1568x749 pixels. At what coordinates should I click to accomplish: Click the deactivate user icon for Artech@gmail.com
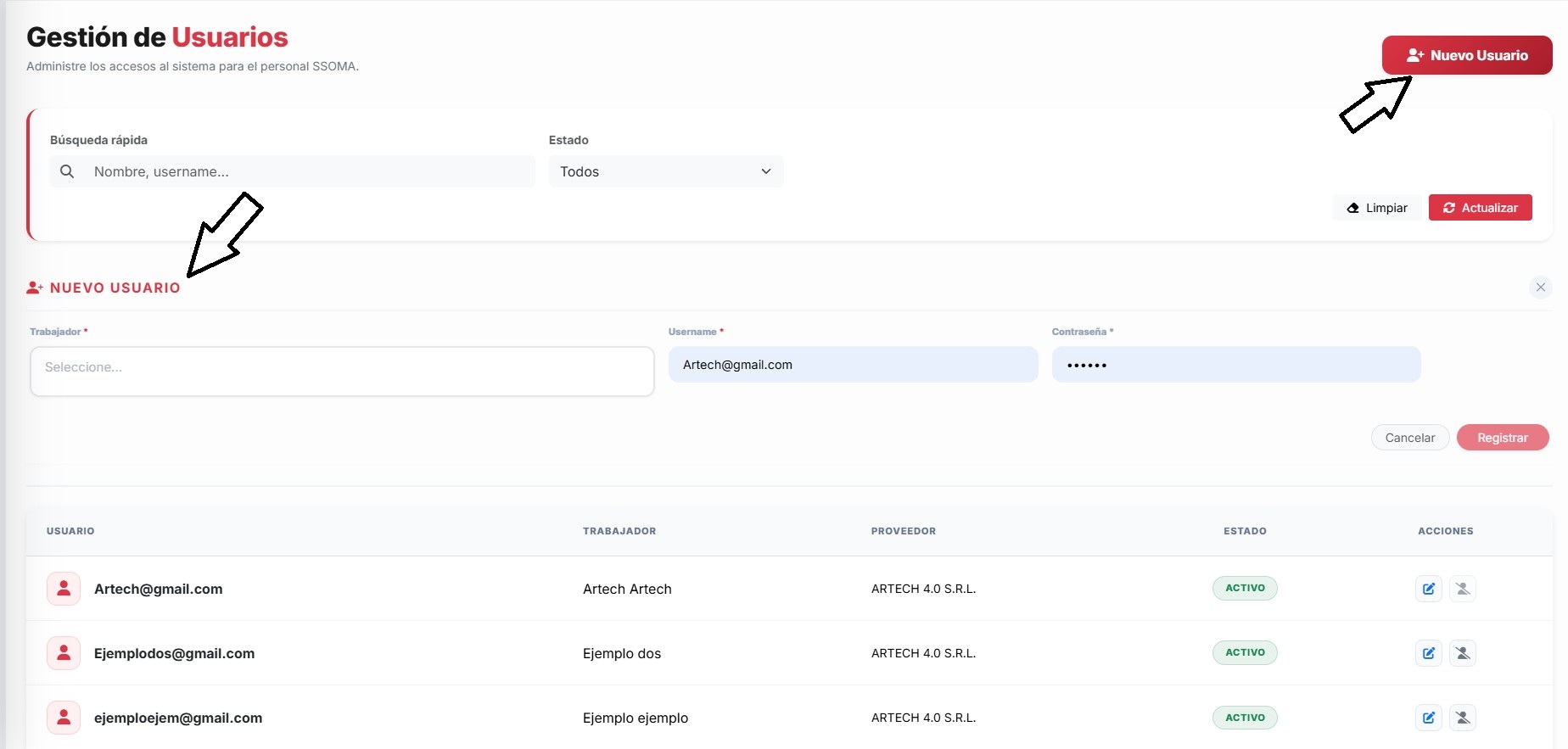coord(1463,589)
